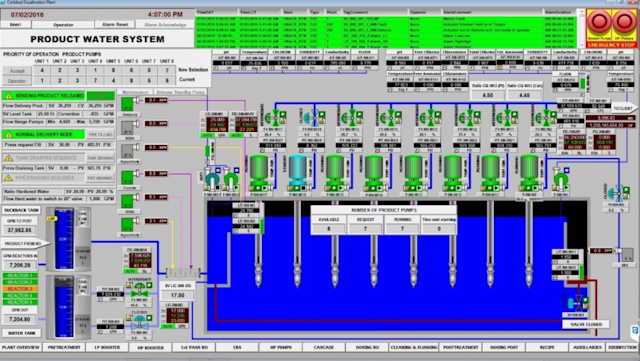The image size is (640, 361).
Task: Click the Accept priority selection button
Action: tap(17, 71)
